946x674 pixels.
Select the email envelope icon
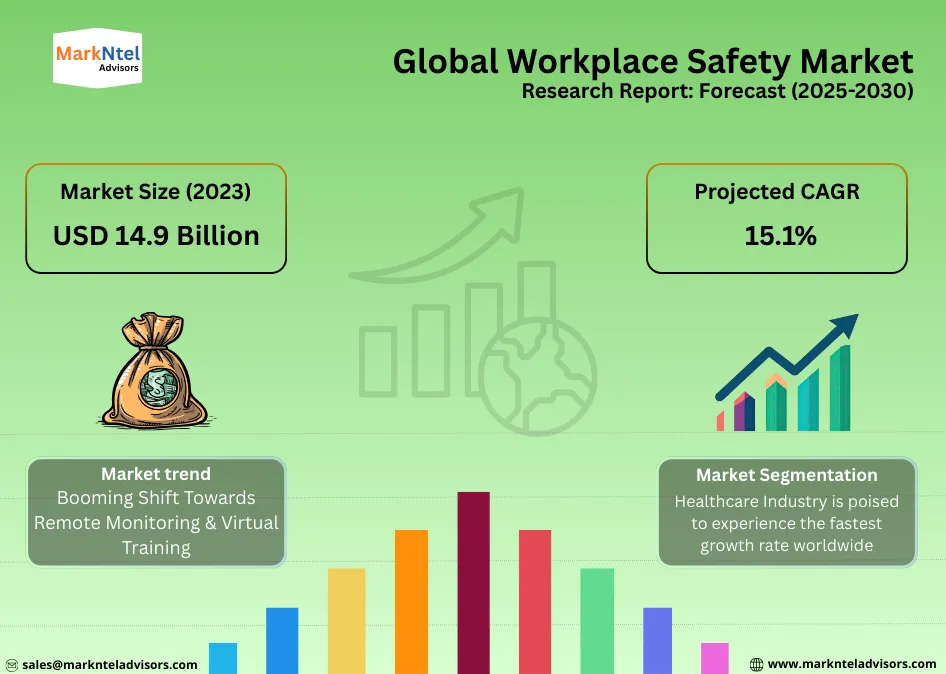point(10,663)
